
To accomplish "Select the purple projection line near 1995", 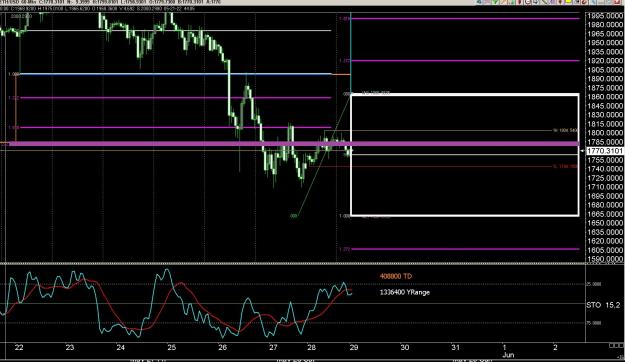I will click(x=465, y=18).
